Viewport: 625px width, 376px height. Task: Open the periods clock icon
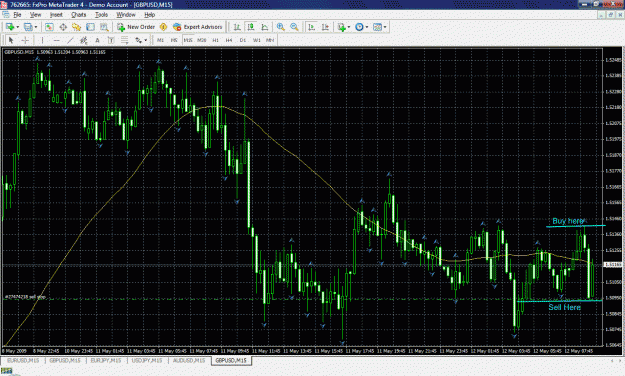360,27
